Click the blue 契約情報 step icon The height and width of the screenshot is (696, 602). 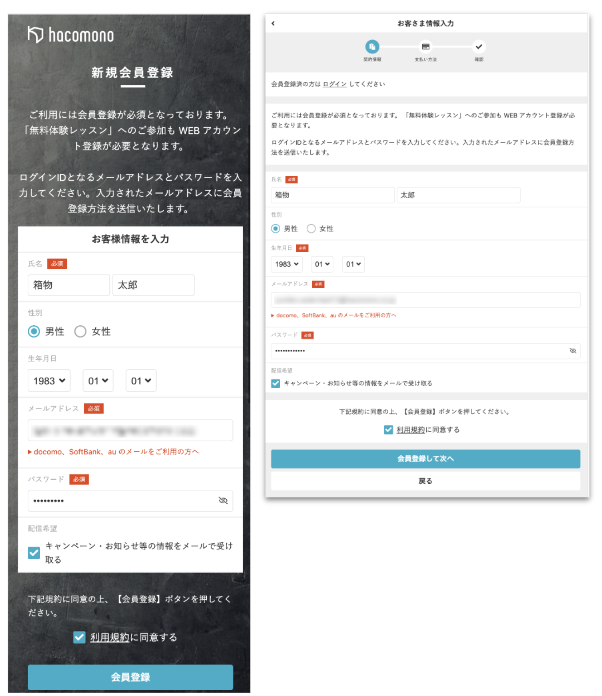[372, 46]
